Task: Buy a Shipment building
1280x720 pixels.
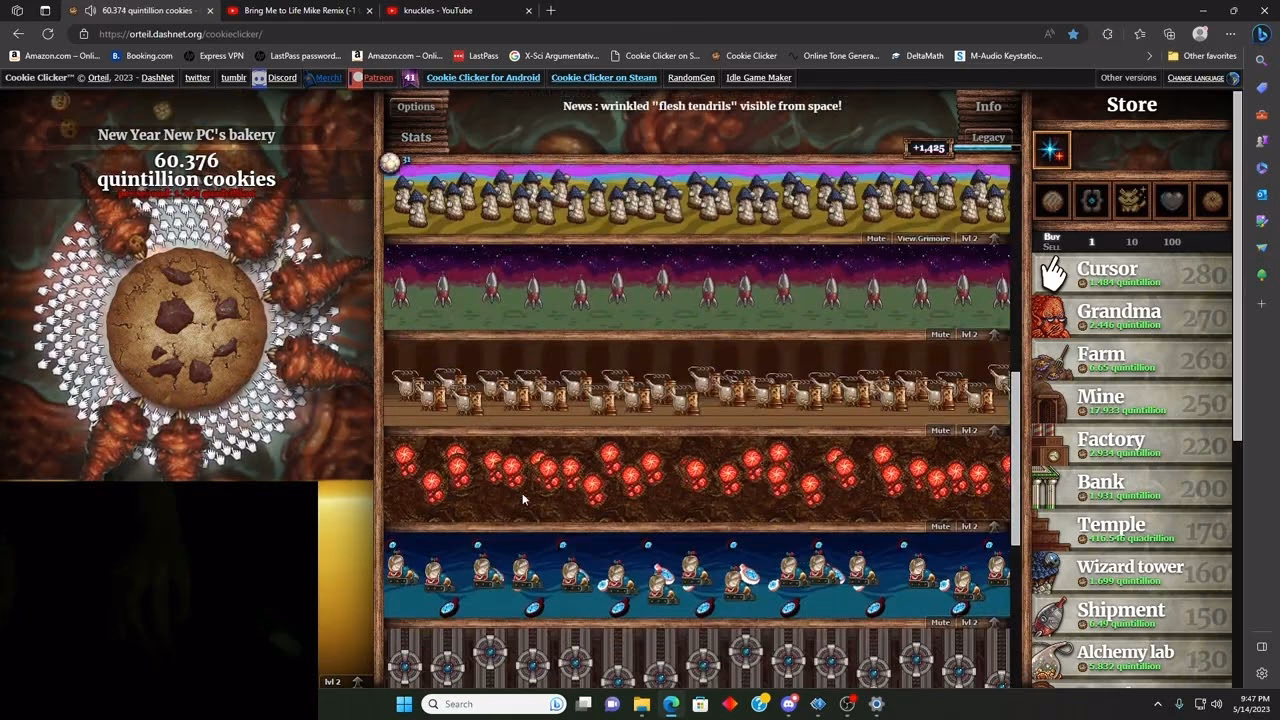Action: (x=1132, y=616)
